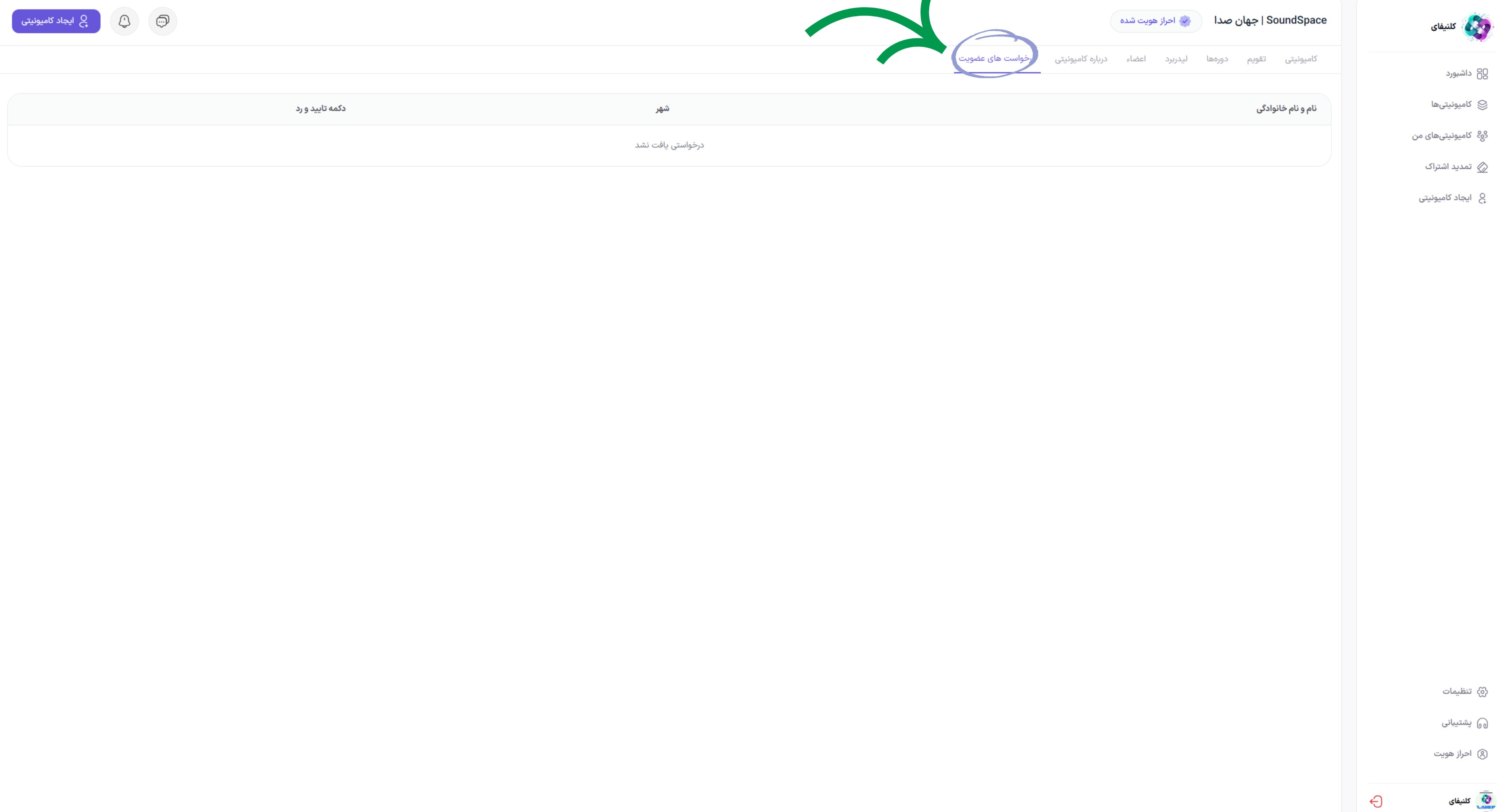Click the notification bell icon
Viewport: 1507px width, 812px height.
(x=124, y=21)
